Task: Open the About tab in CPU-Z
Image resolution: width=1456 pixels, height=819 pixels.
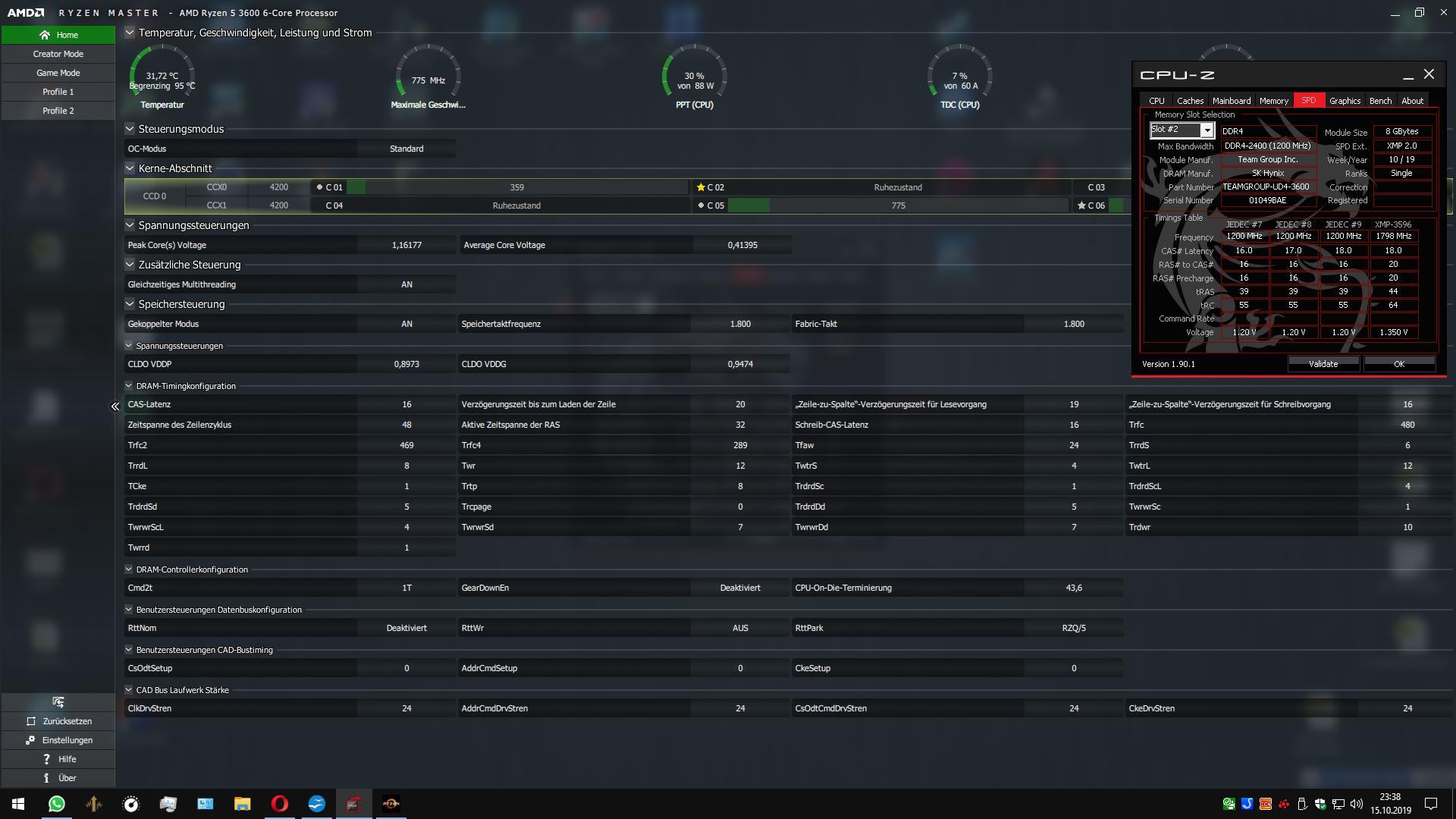Action: pyautogui.click(x=1412, y=100)
